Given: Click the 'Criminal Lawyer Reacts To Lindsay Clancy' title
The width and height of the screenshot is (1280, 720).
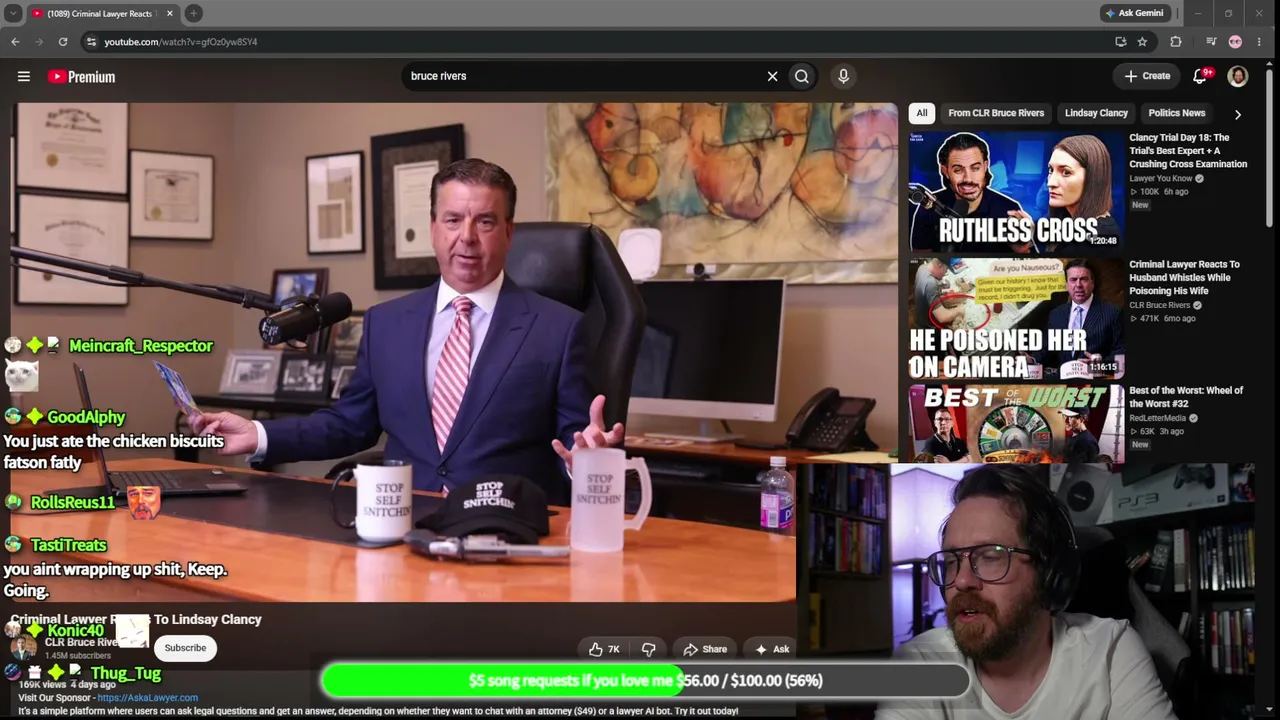Looking at the screenshot, I should [136, 619].
